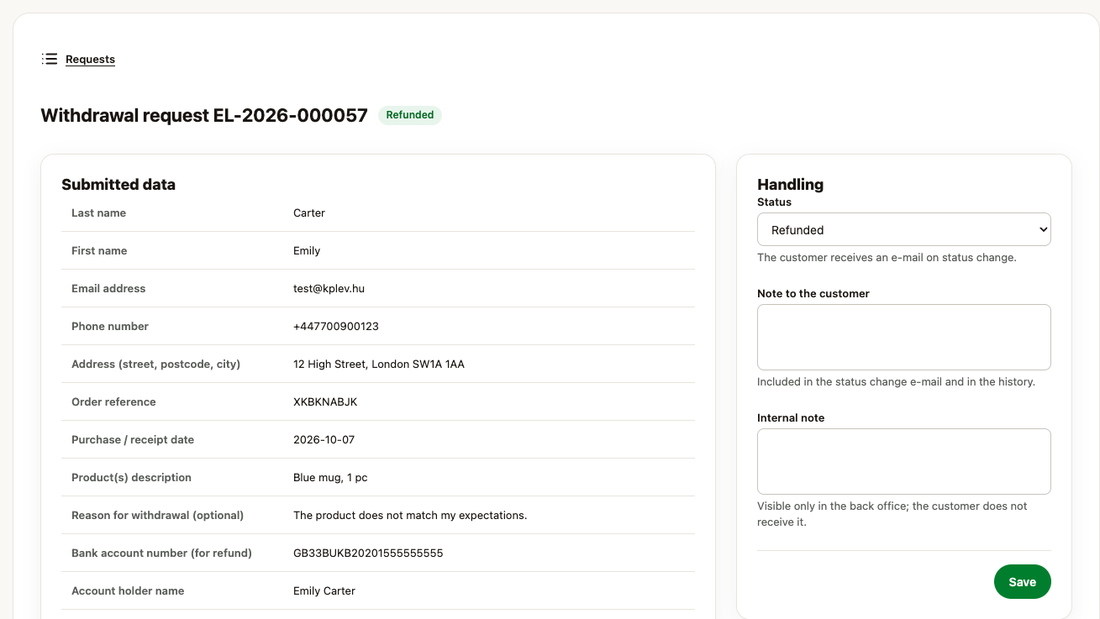Click the phone number +447700900123
This screenshot has width=1100, height=619.
[x=335, y=326]
